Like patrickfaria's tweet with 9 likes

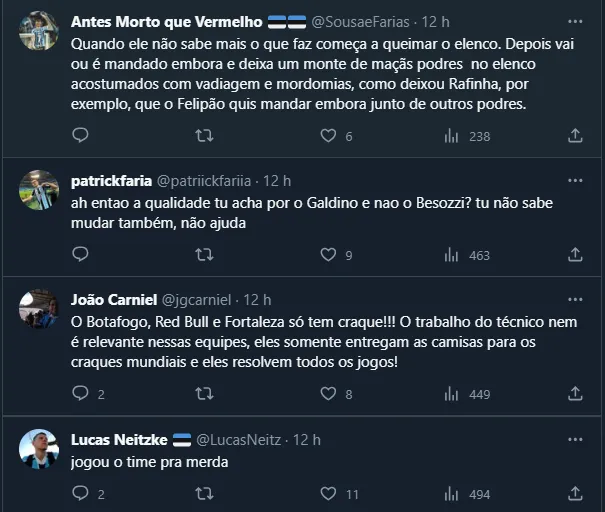tap(328, 255)
